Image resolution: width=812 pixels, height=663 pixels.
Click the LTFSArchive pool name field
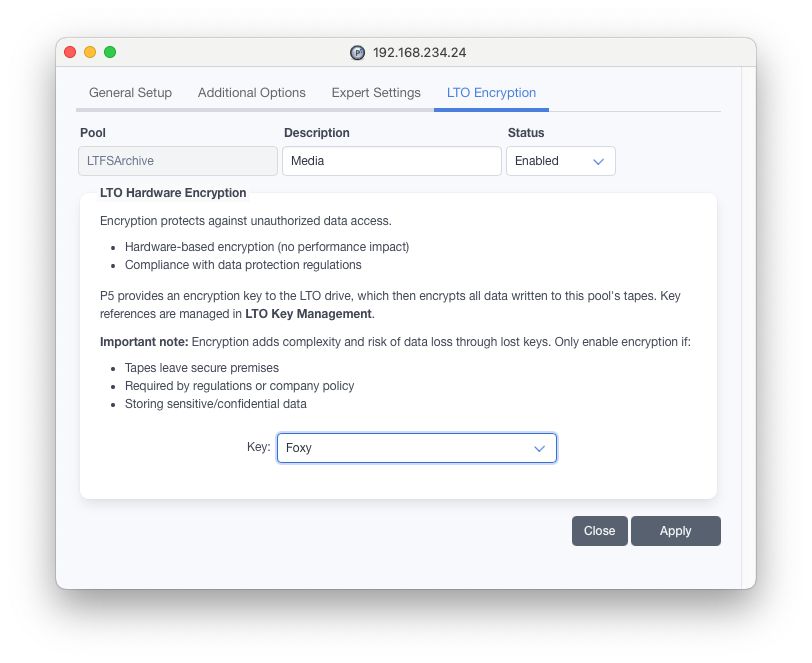coord(178,161)
